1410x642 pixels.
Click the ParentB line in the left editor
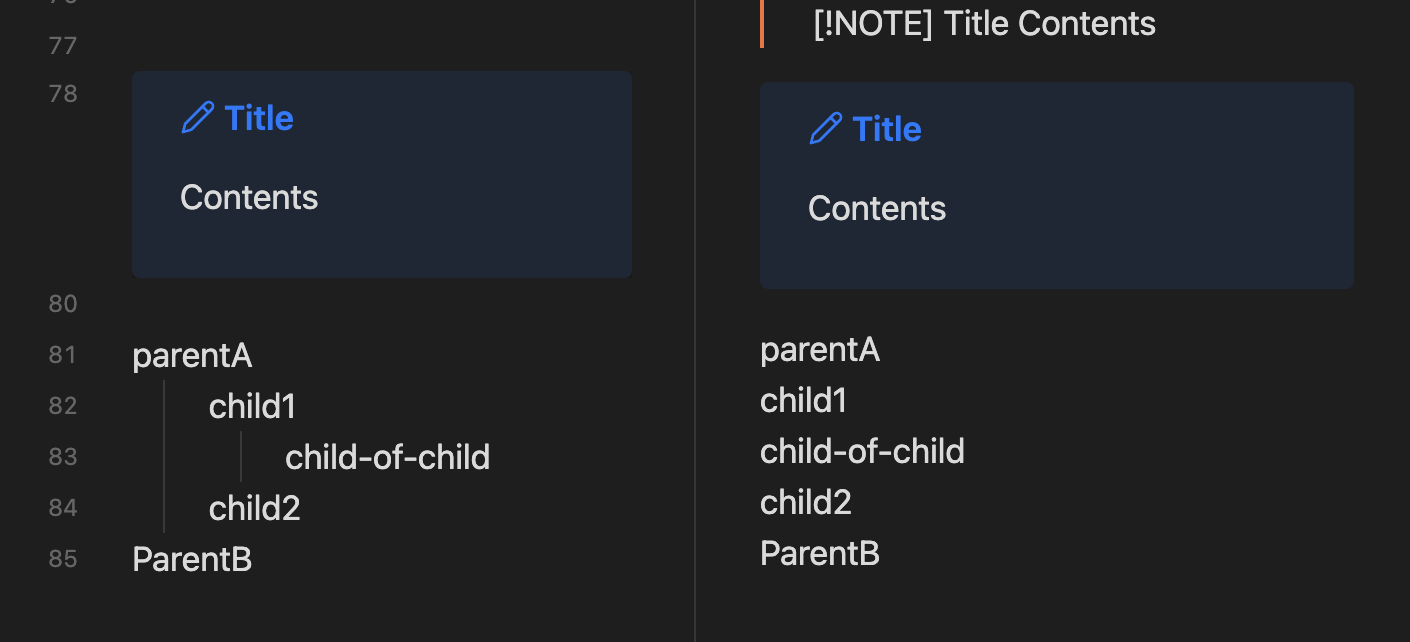(x=192, y=560)
